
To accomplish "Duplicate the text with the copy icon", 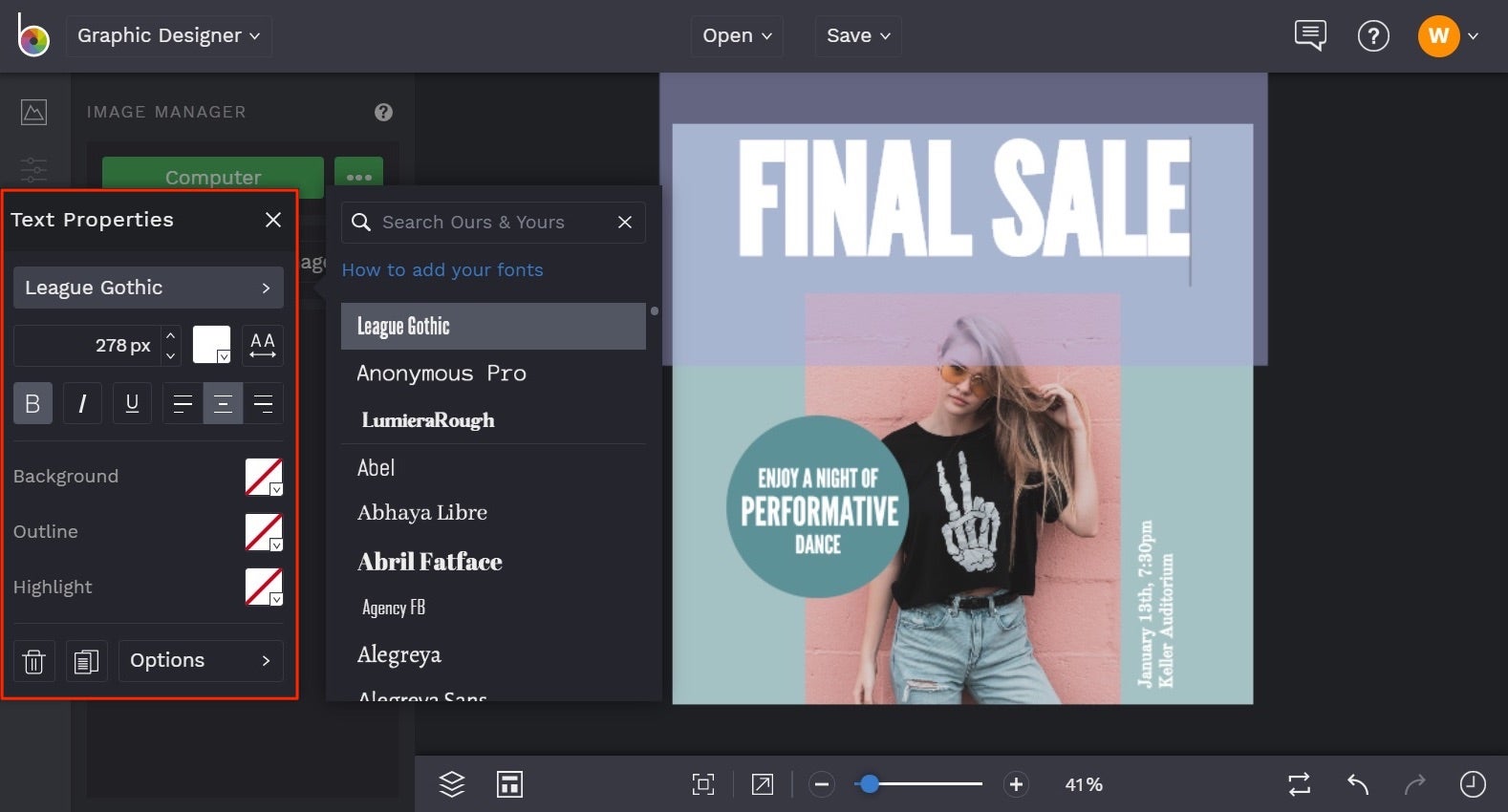I will [86, 661].
